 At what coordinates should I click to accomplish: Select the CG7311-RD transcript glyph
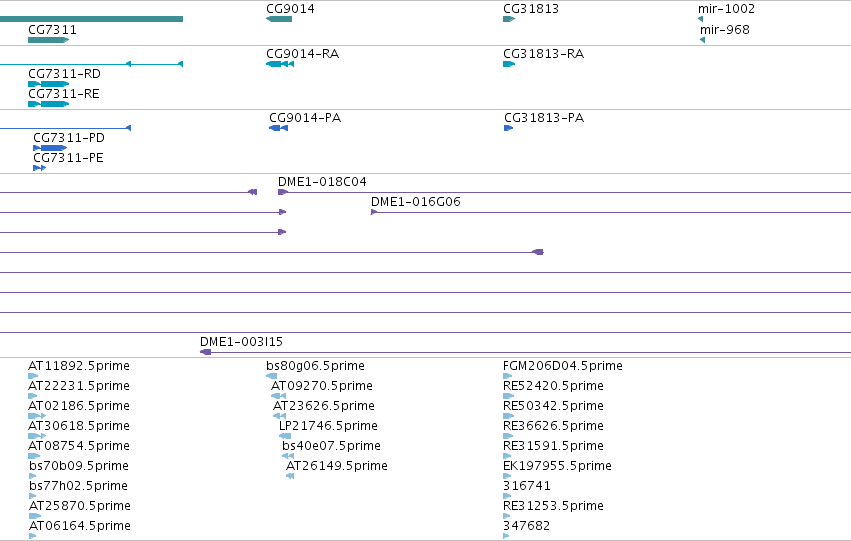click(48, 84)
